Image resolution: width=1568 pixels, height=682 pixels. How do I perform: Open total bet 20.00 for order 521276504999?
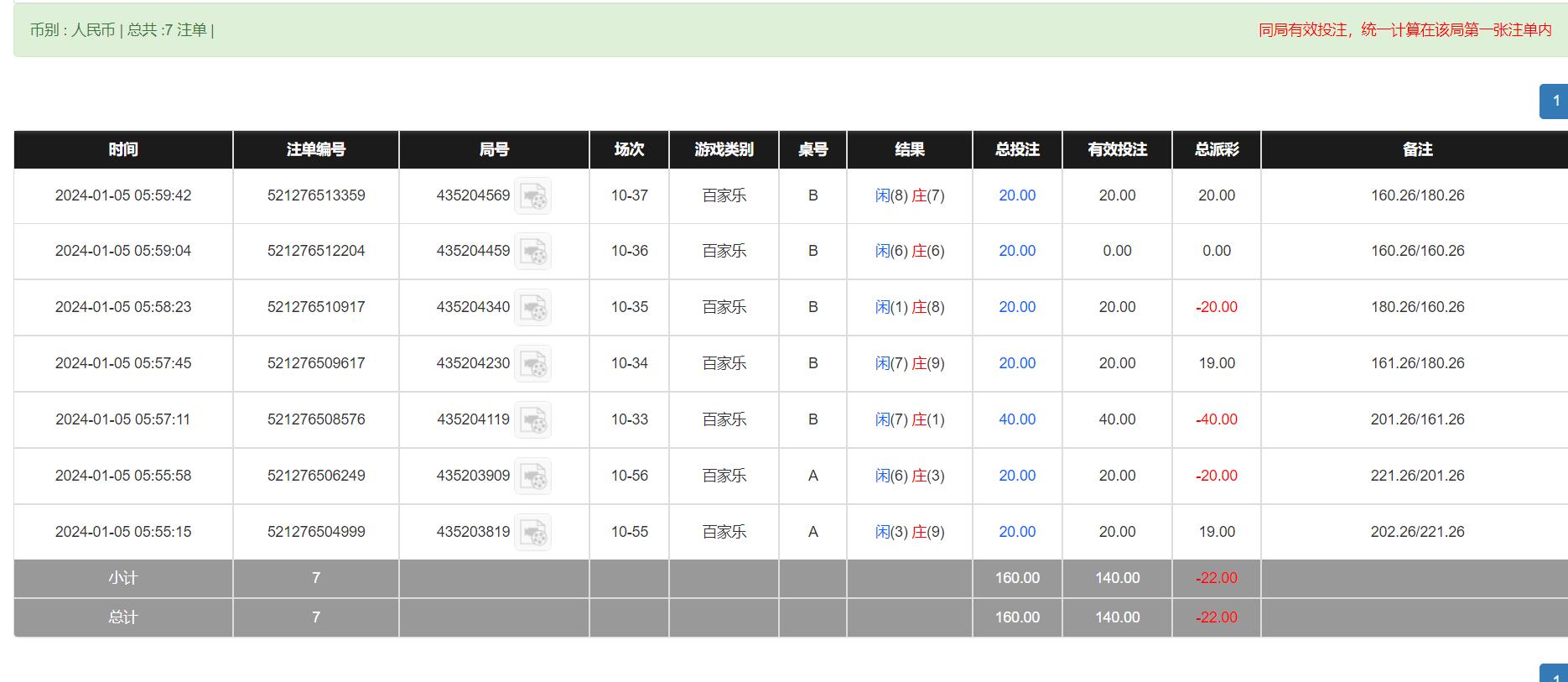(1017, 532)
